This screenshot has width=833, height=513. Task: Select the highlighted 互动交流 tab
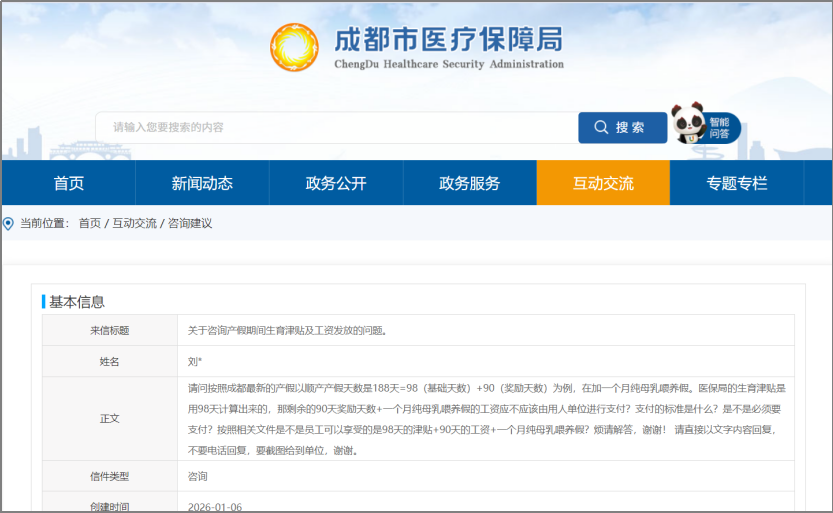pos(603,183)
